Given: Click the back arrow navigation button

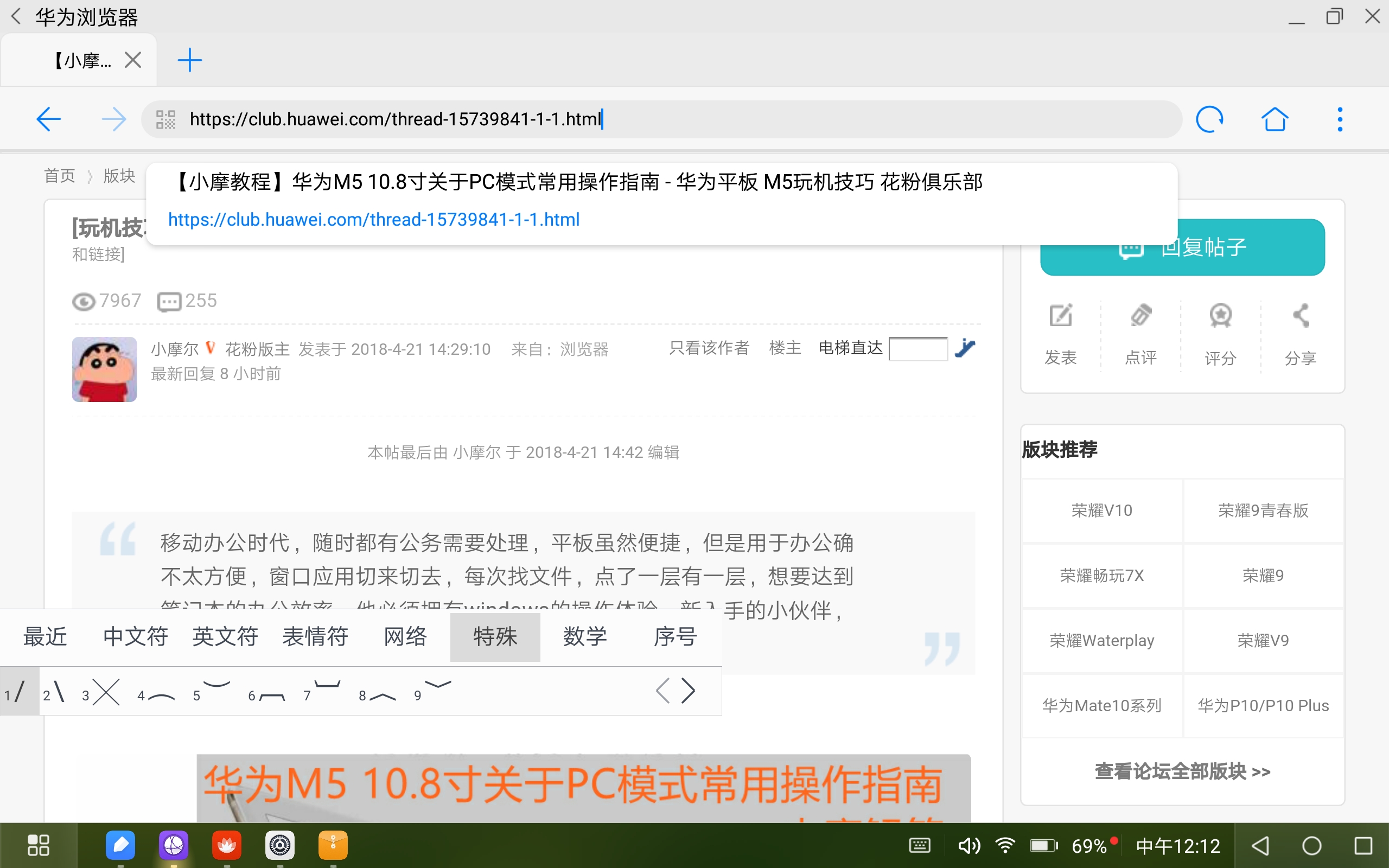Looking at the screenshot, I should [x=49, y=119].
